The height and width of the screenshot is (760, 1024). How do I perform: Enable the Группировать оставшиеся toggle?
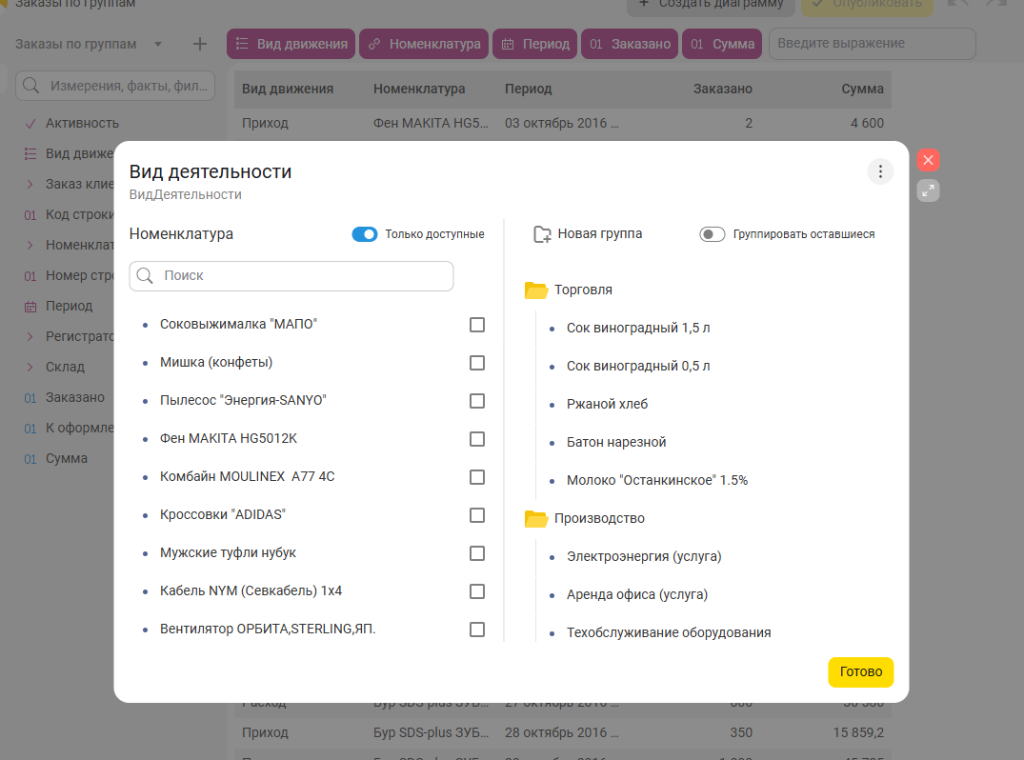(712, 234)
